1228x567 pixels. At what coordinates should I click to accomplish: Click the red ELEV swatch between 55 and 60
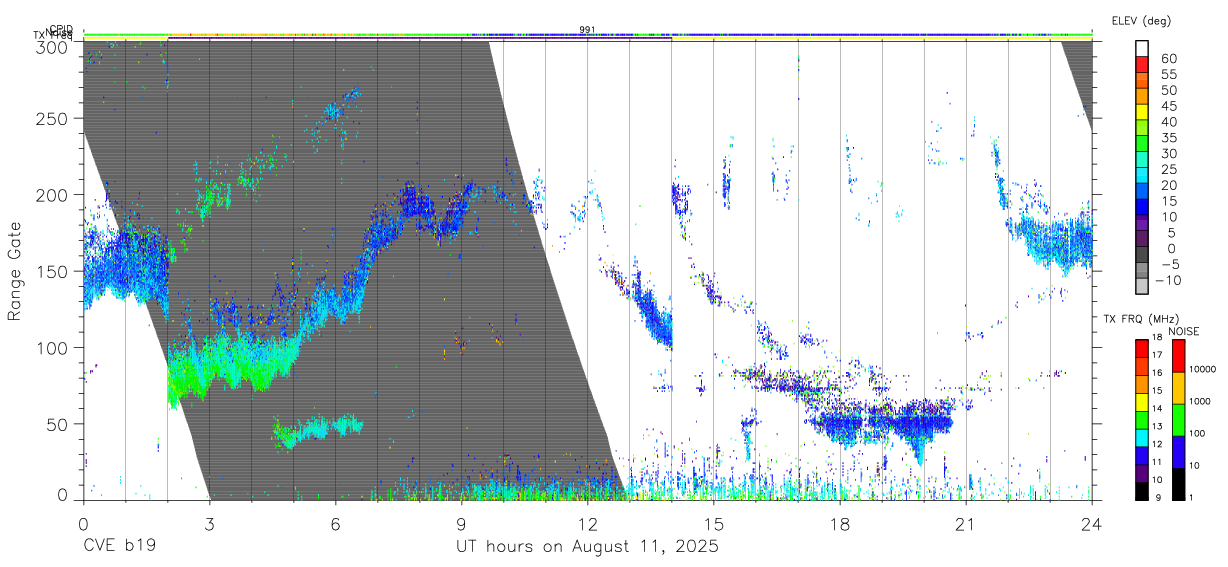point(1142,65)
